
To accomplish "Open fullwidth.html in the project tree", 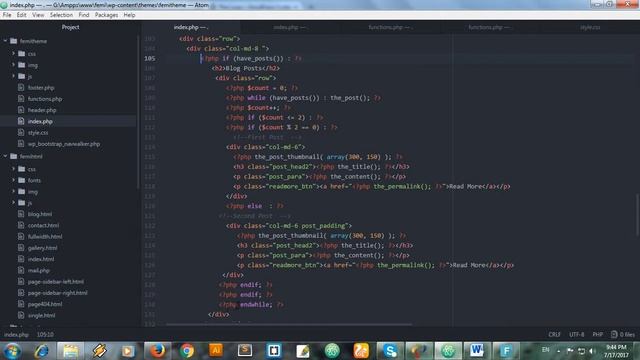I will (45, 236).
